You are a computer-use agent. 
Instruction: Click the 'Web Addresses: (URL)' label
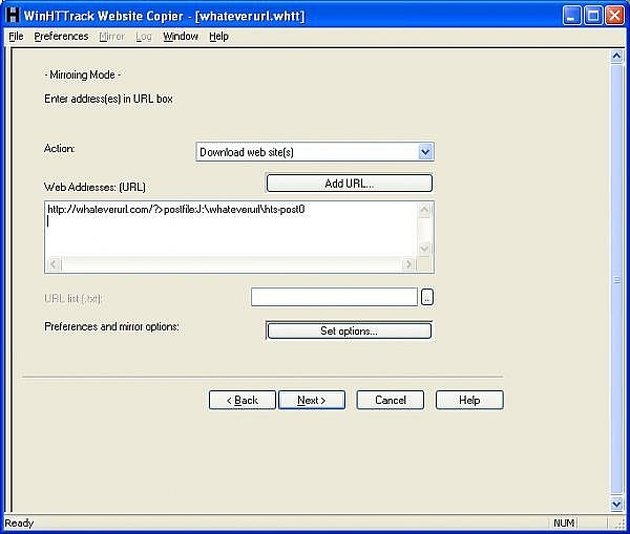tap(95, 187)
